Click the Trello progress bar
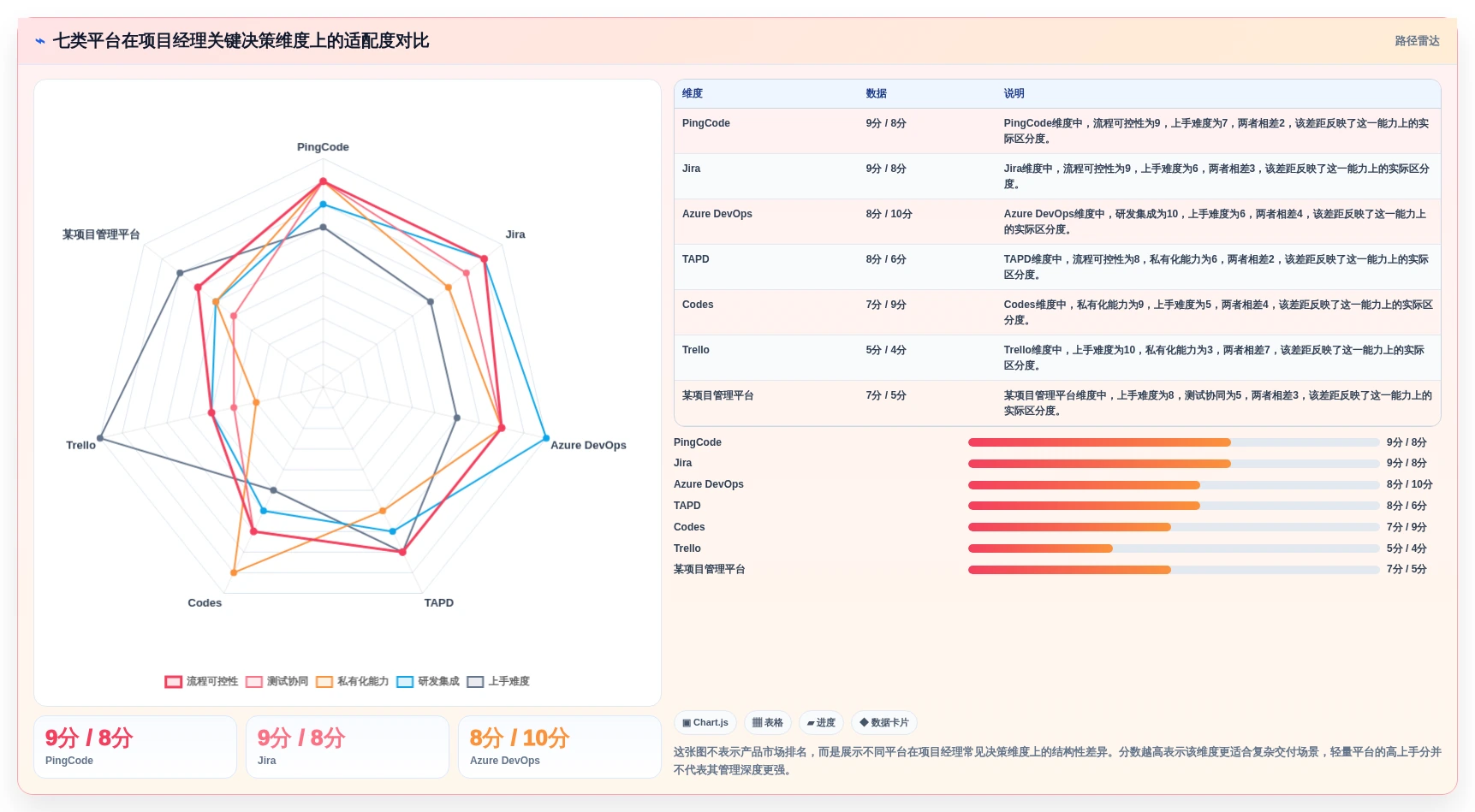1475x812 pixels. (x=1174, y=548)
